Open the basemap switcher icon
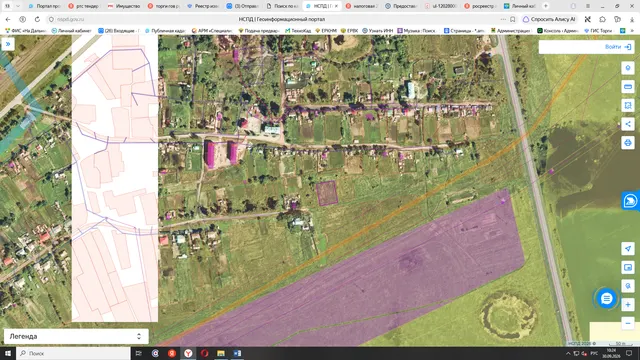The image size is (640, 360). tap(628, 267)
